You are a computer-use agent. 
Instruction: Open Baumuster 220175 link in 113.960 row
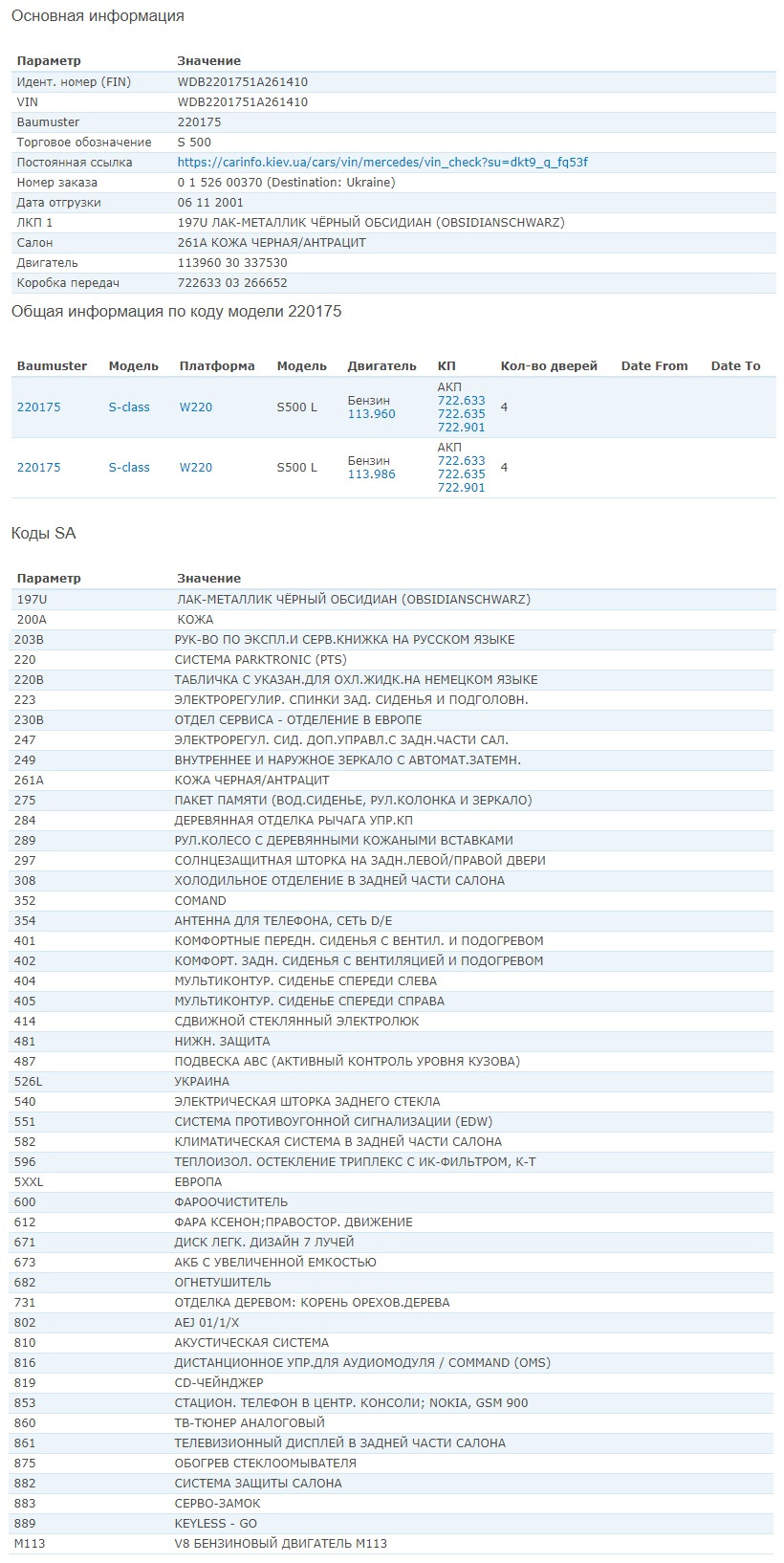click(38, 407)
